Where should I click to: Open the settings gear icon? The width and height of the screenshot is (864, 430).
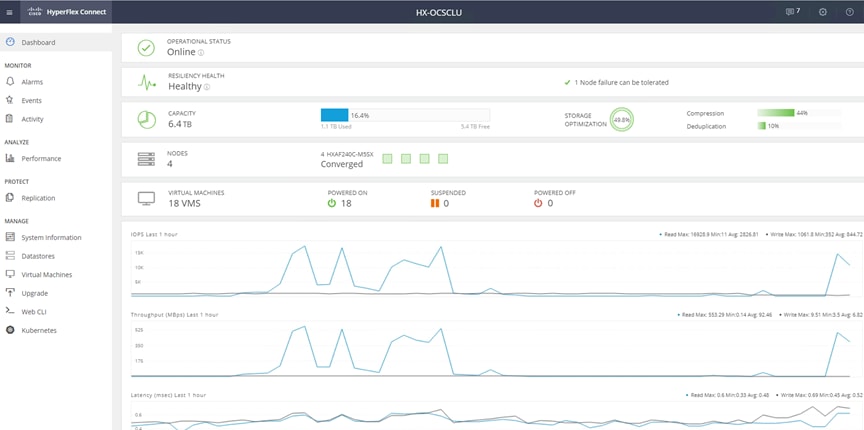coord(823,12)
